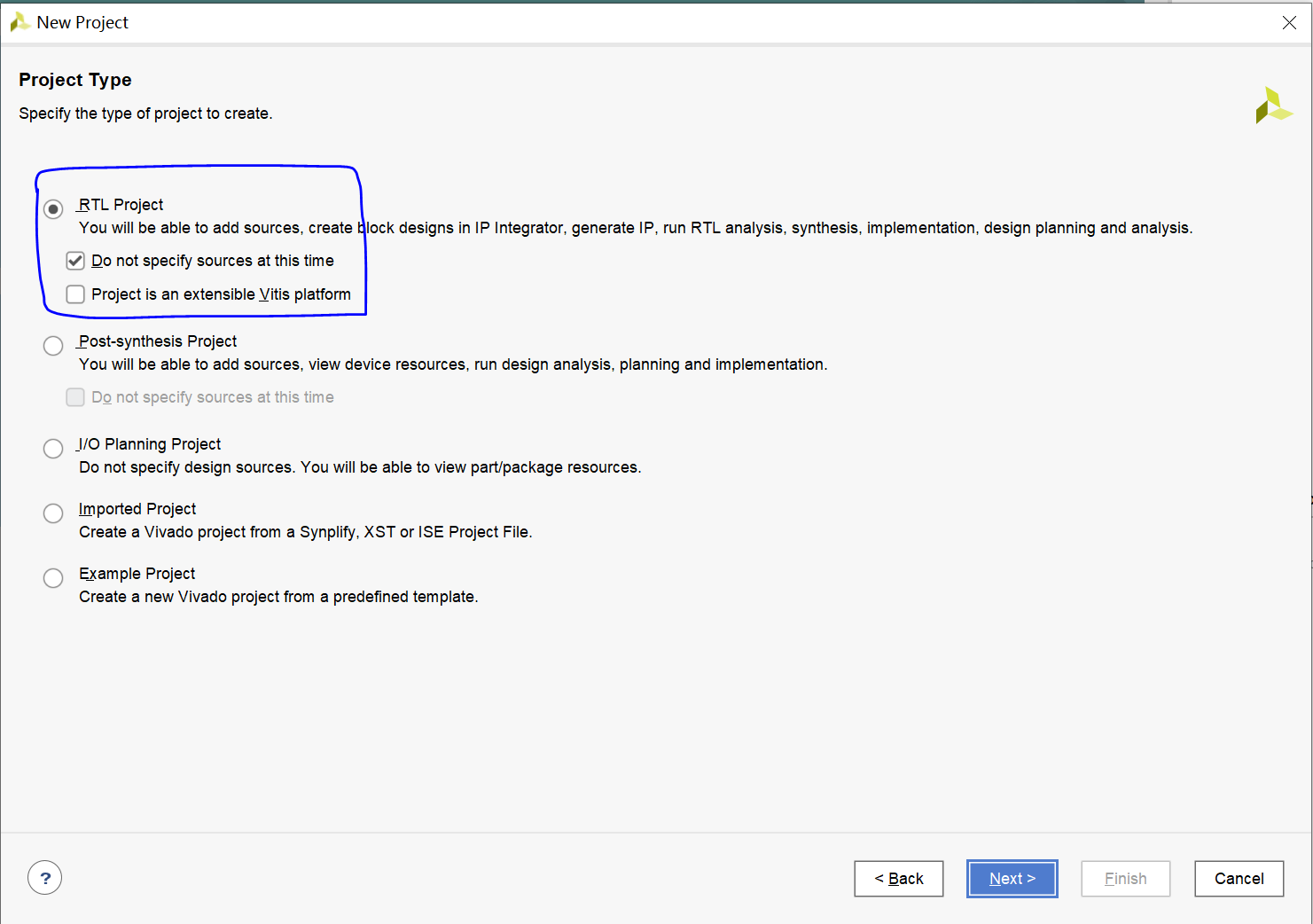Click the 'Imported Project' label text
Image resolution: width=1313 pixels, height=924 pixels.
[137, 509]
